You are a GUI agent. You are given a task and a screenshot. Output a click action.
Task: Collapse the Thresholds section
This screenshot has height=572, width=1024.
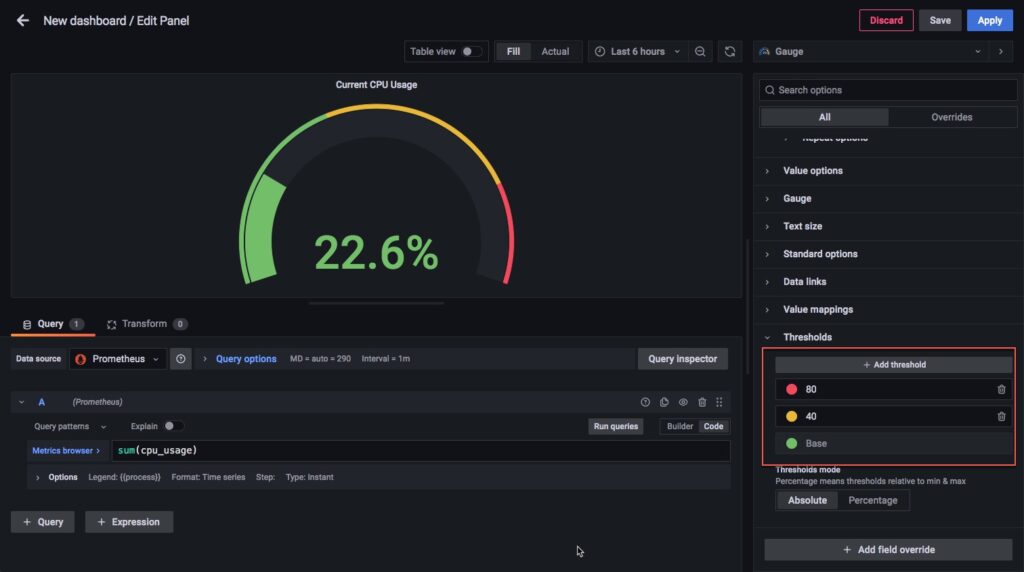tap(807, 338)
